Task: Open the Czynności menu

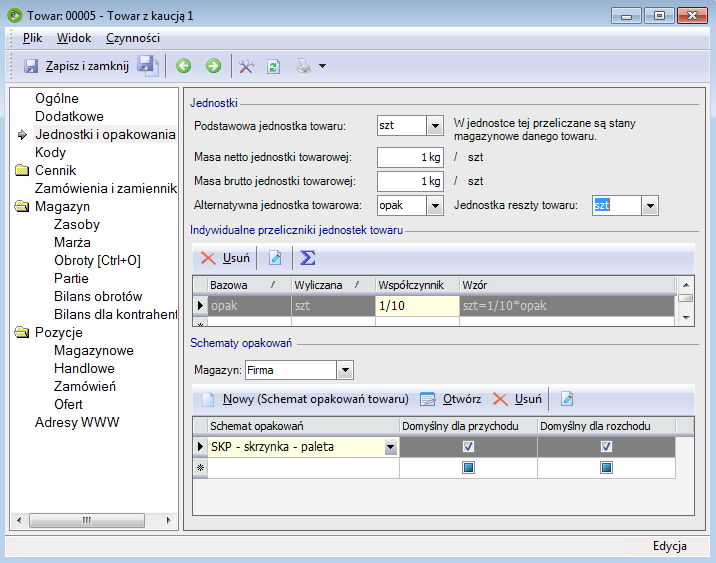Action: pos(133,38)
